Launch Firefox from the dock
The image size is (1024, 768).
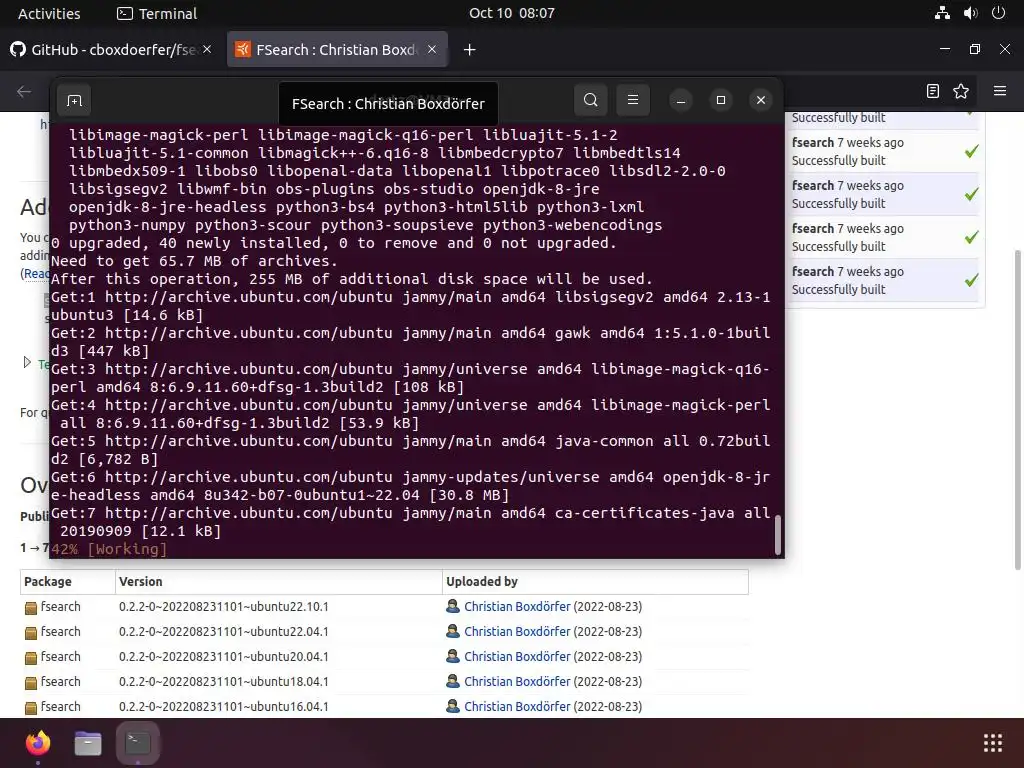(x=38, y=743)
